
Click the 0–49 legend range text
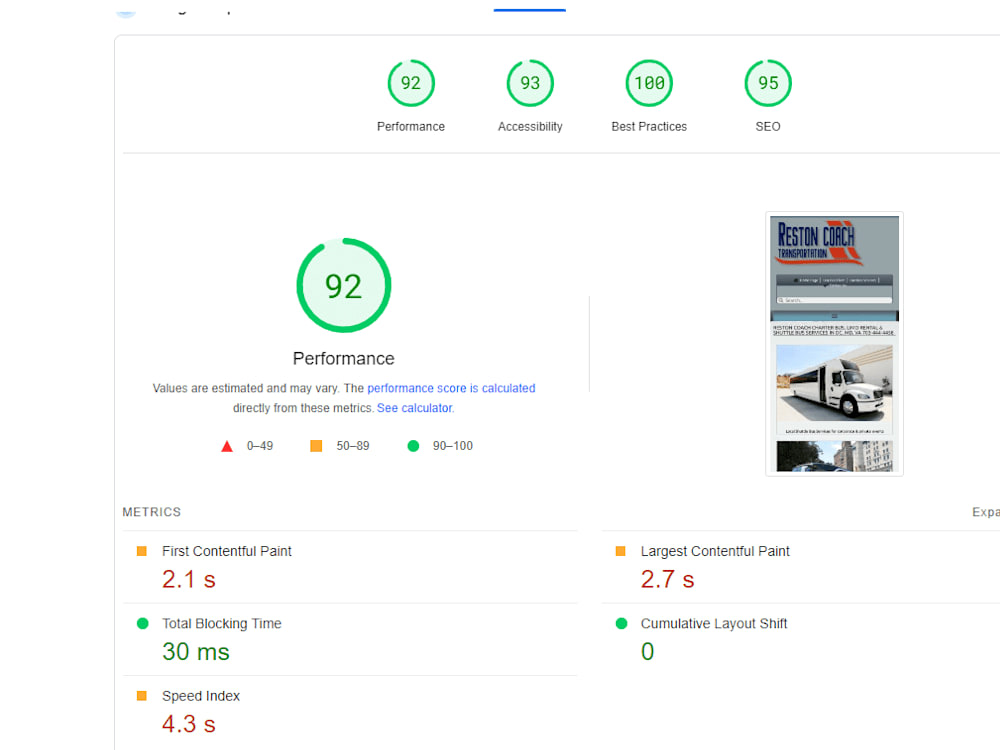tap(260, 446)
